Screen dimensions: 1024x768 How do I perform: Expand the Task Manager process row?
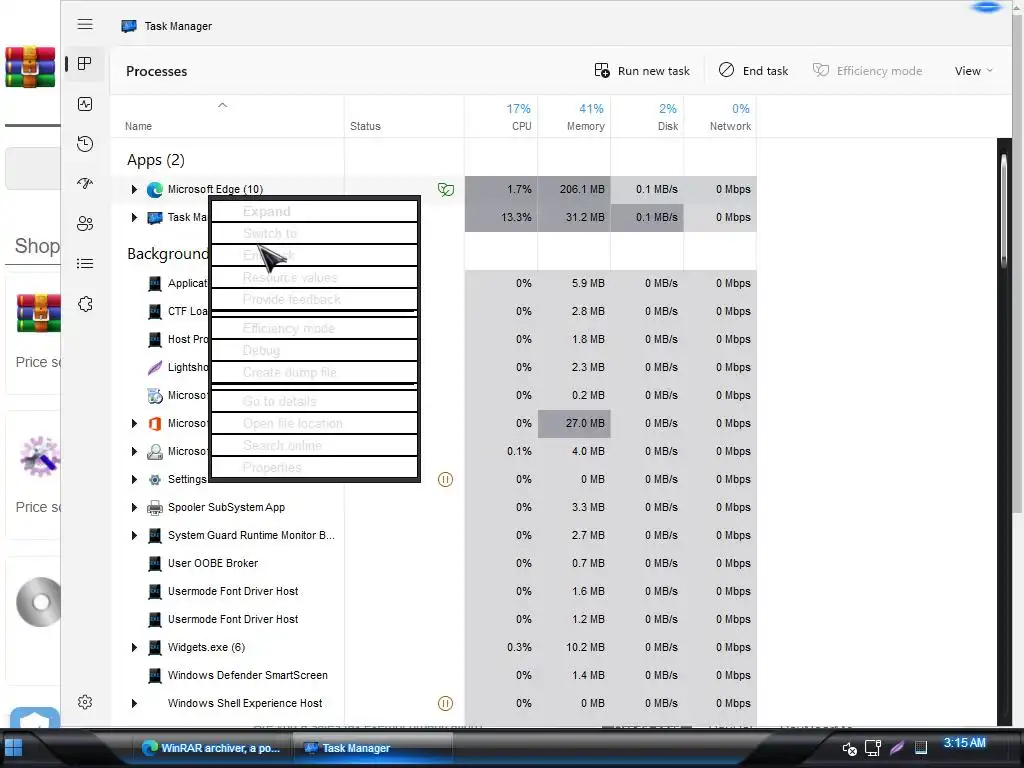click(x=134, y=217)
